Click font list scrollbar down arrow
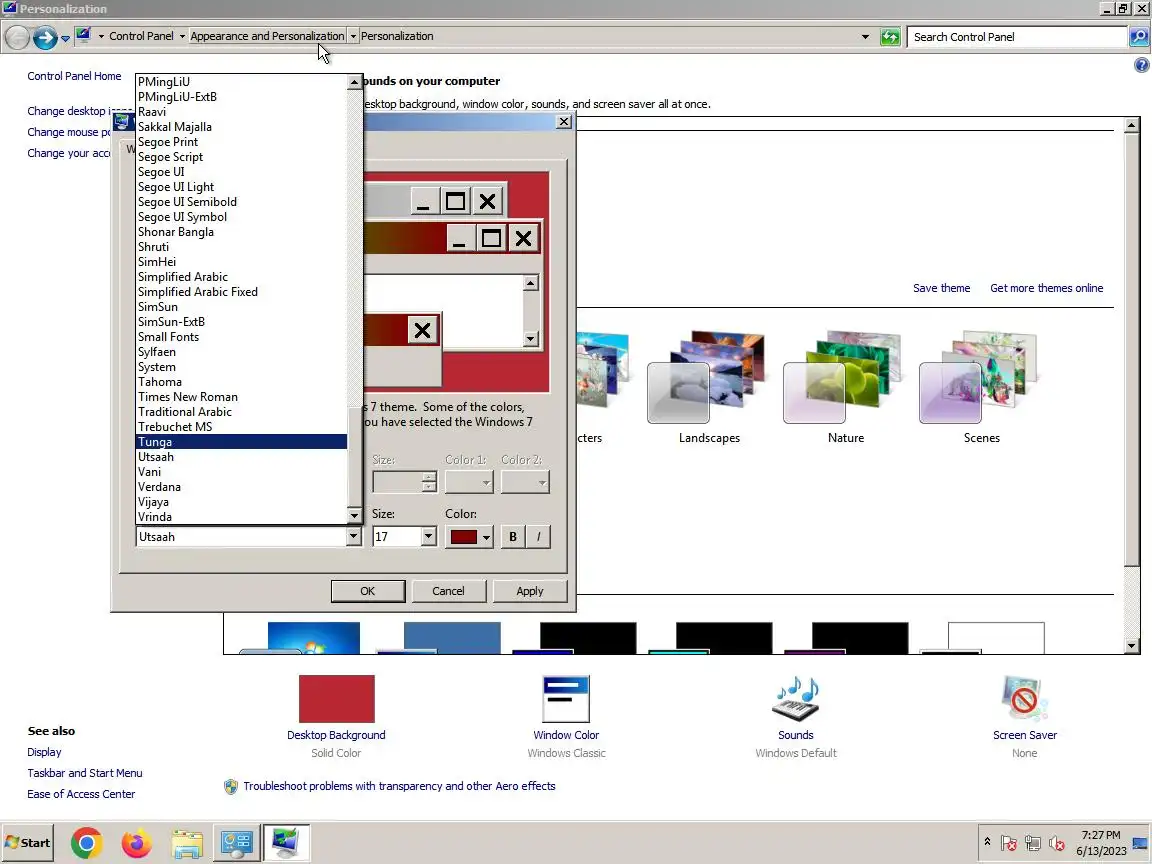Image resolution: width=1152 pixels, height=864 pixels. click(354, 516)
